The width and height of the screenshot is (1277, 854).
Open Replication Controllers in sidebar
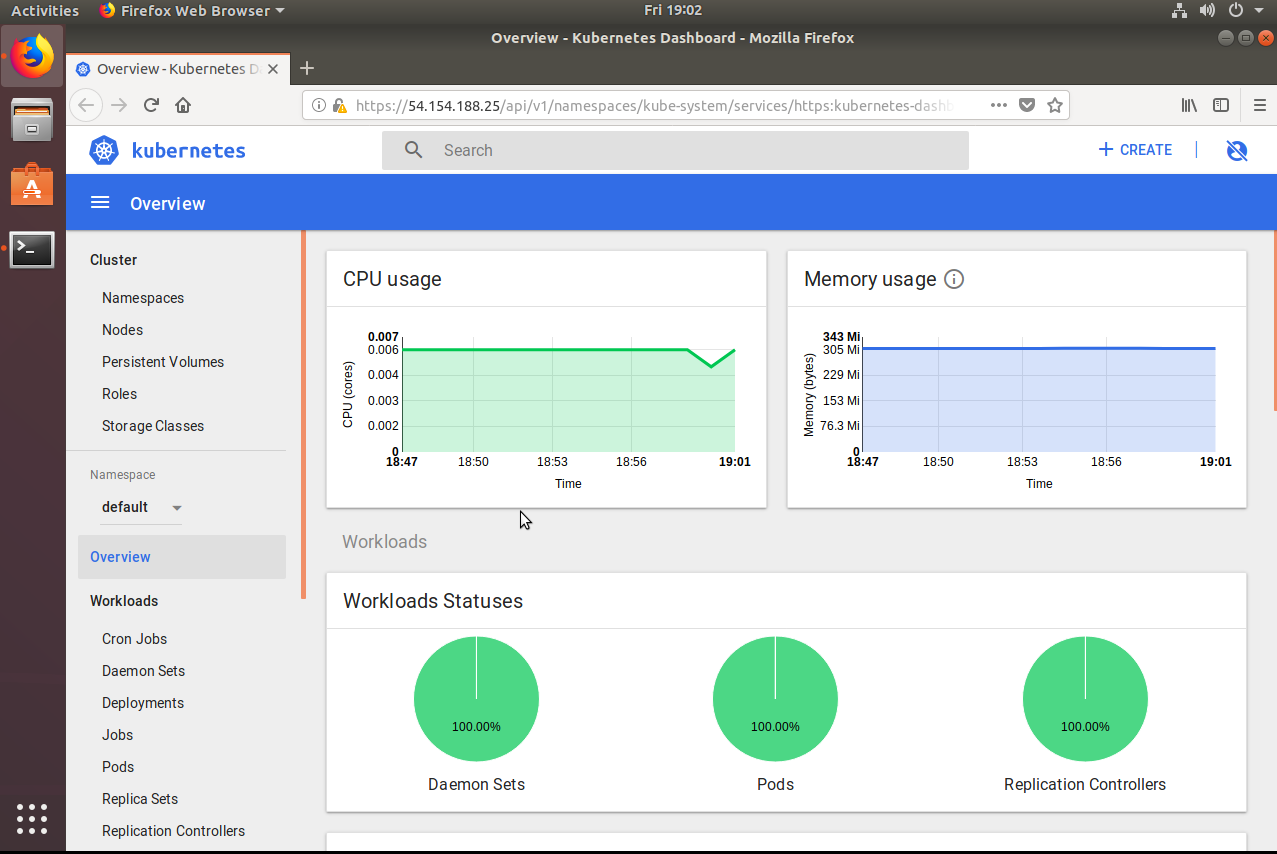tap(173, 831)
